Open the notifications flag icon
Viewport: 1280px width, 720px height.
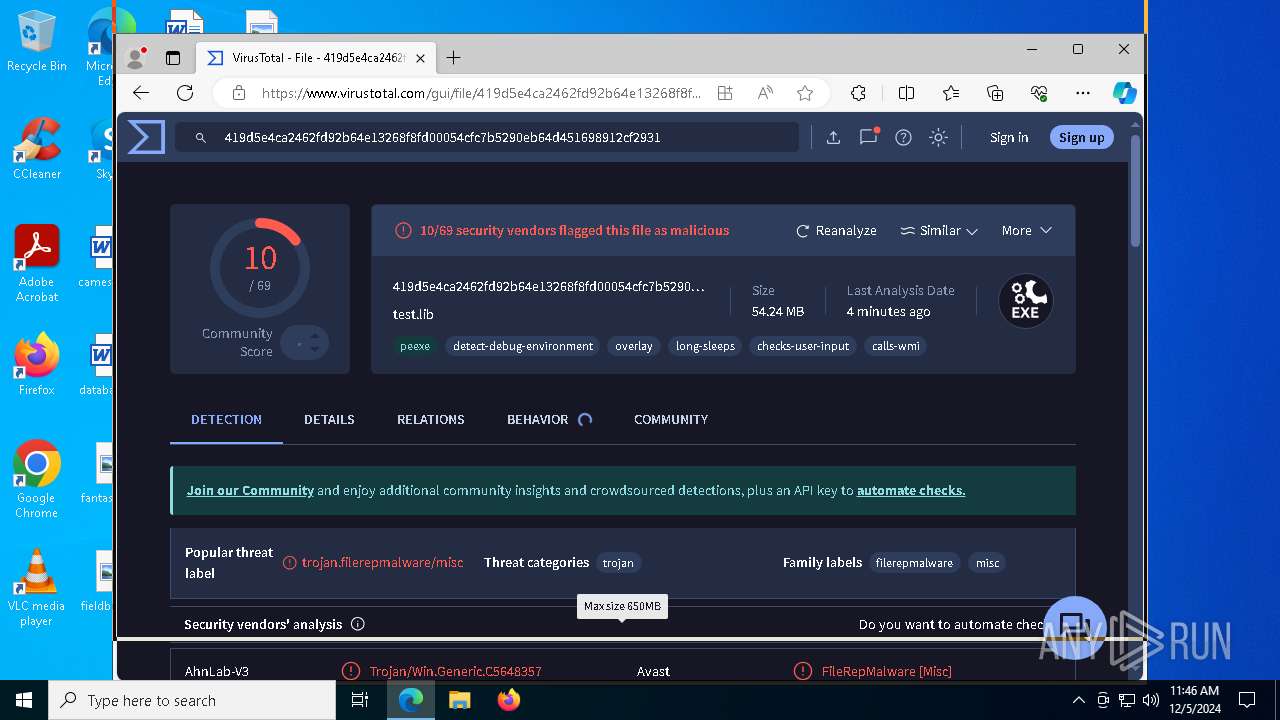click(868, 137)
